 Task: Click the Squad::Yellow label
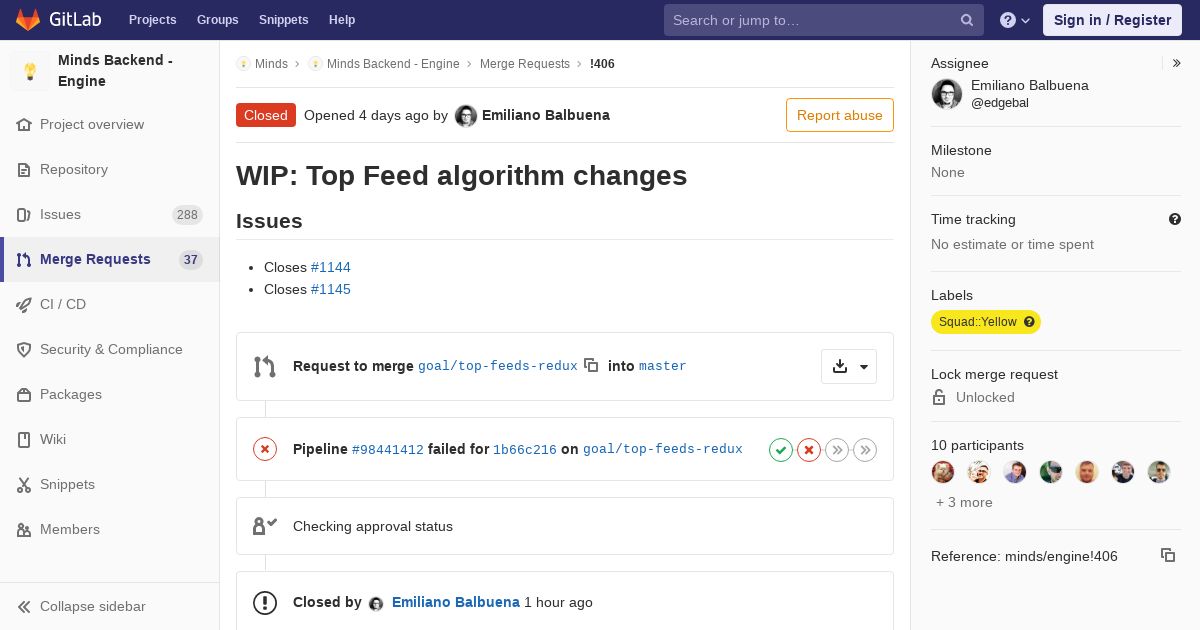click(986, 322)
